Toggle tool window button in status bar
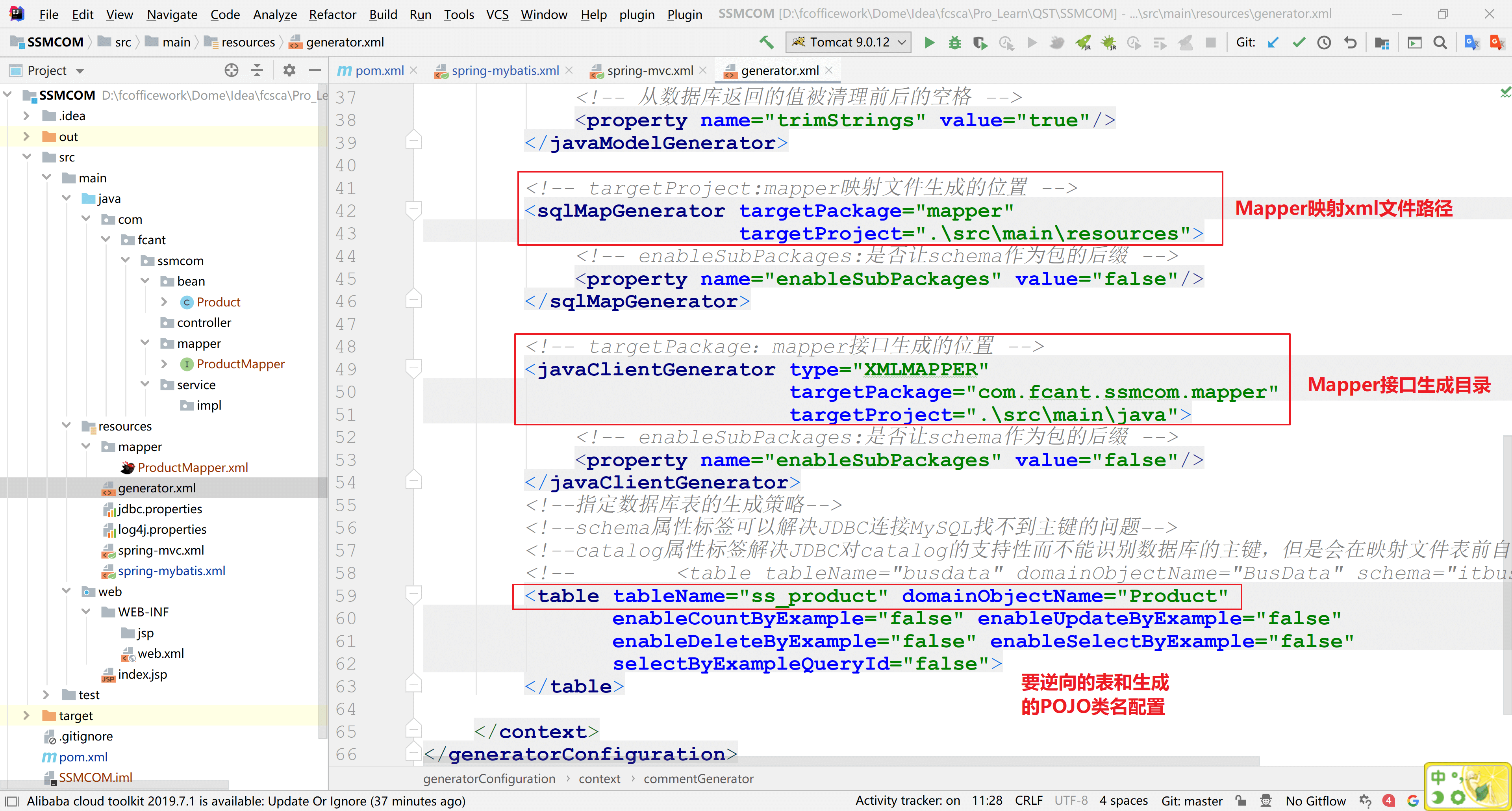Screen dimensions: 1512x811 (12, 801)
